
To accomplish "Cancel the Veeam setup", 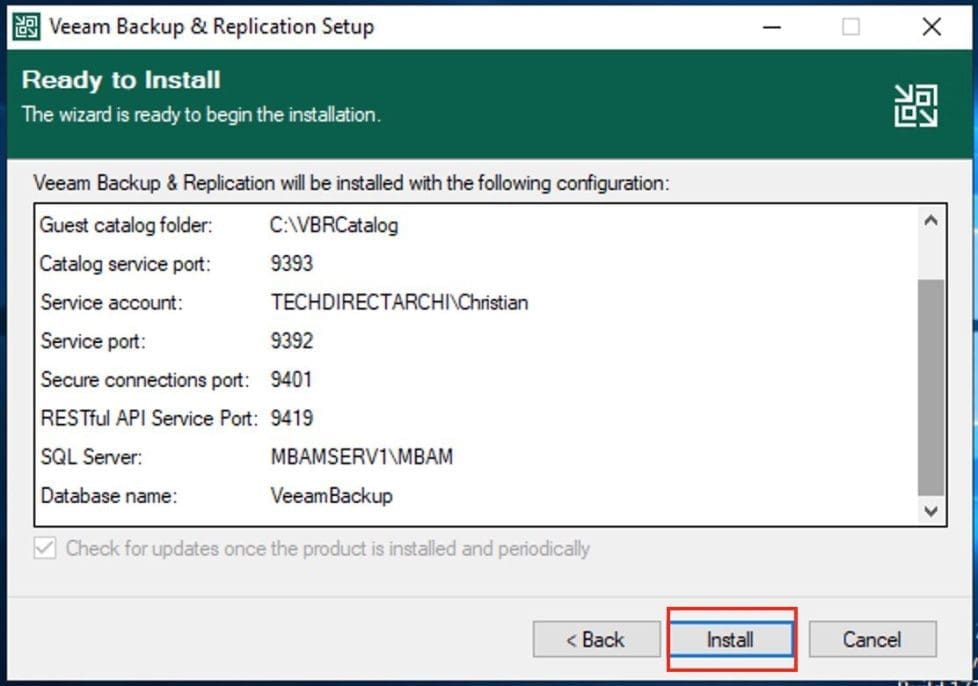I will (x=872, y=639).
